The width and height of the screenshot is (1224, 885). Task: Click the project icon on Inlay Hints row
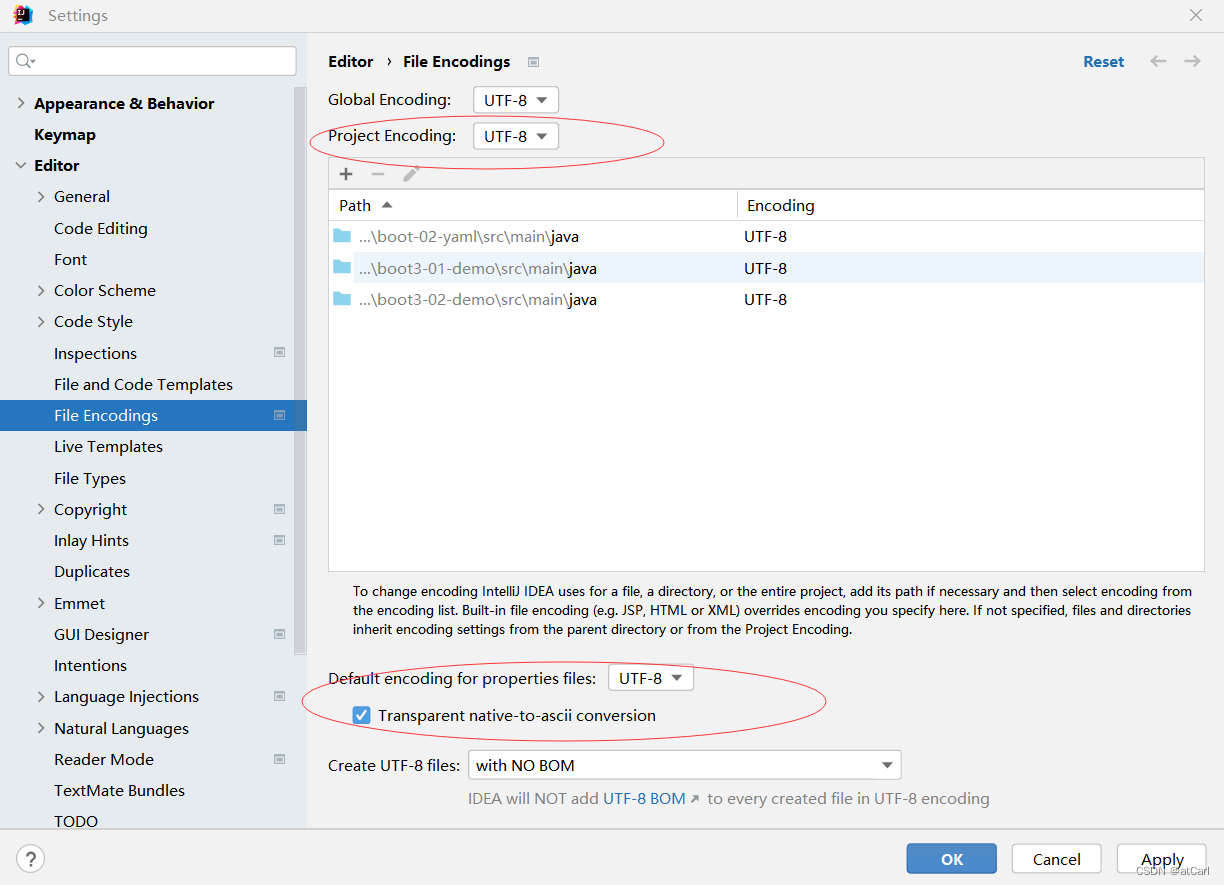[280, 540]
